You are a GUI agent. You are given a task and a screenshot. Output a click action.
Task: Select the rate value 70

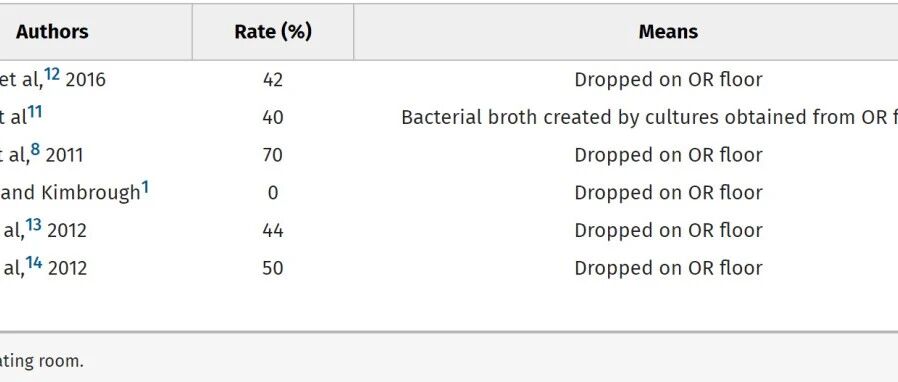(x=273, y=155)
